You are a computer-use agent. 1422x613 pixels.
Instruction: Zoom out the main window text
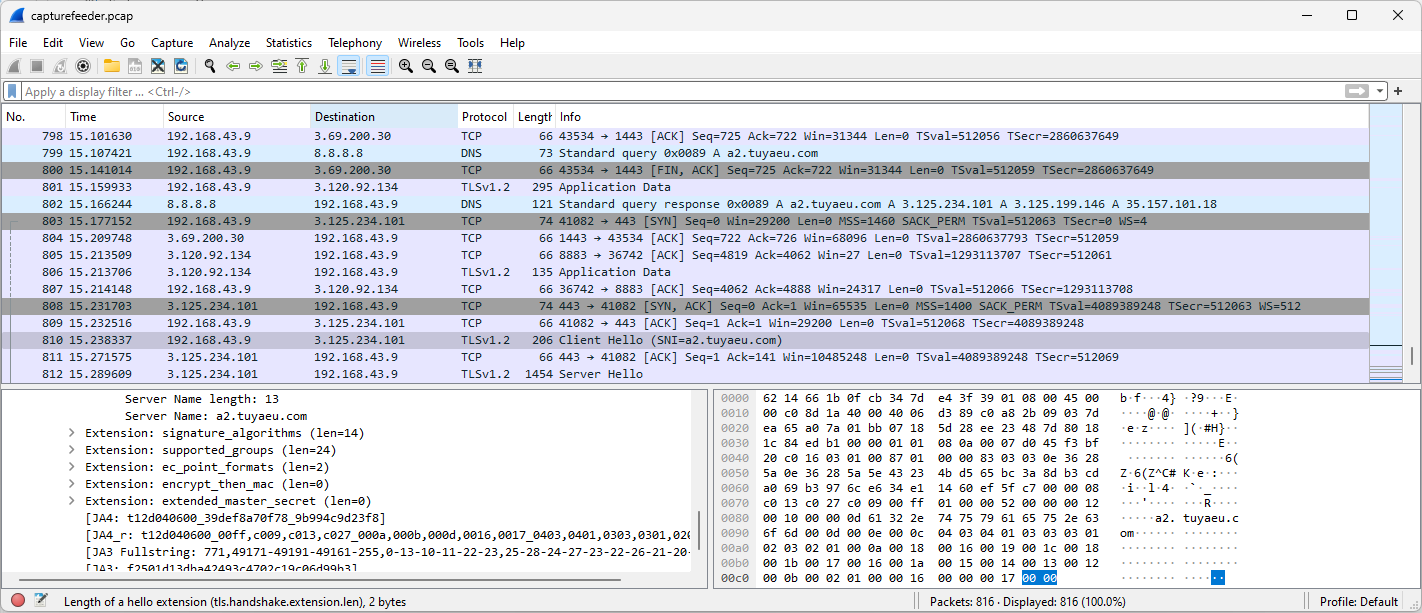click(429, 66)
